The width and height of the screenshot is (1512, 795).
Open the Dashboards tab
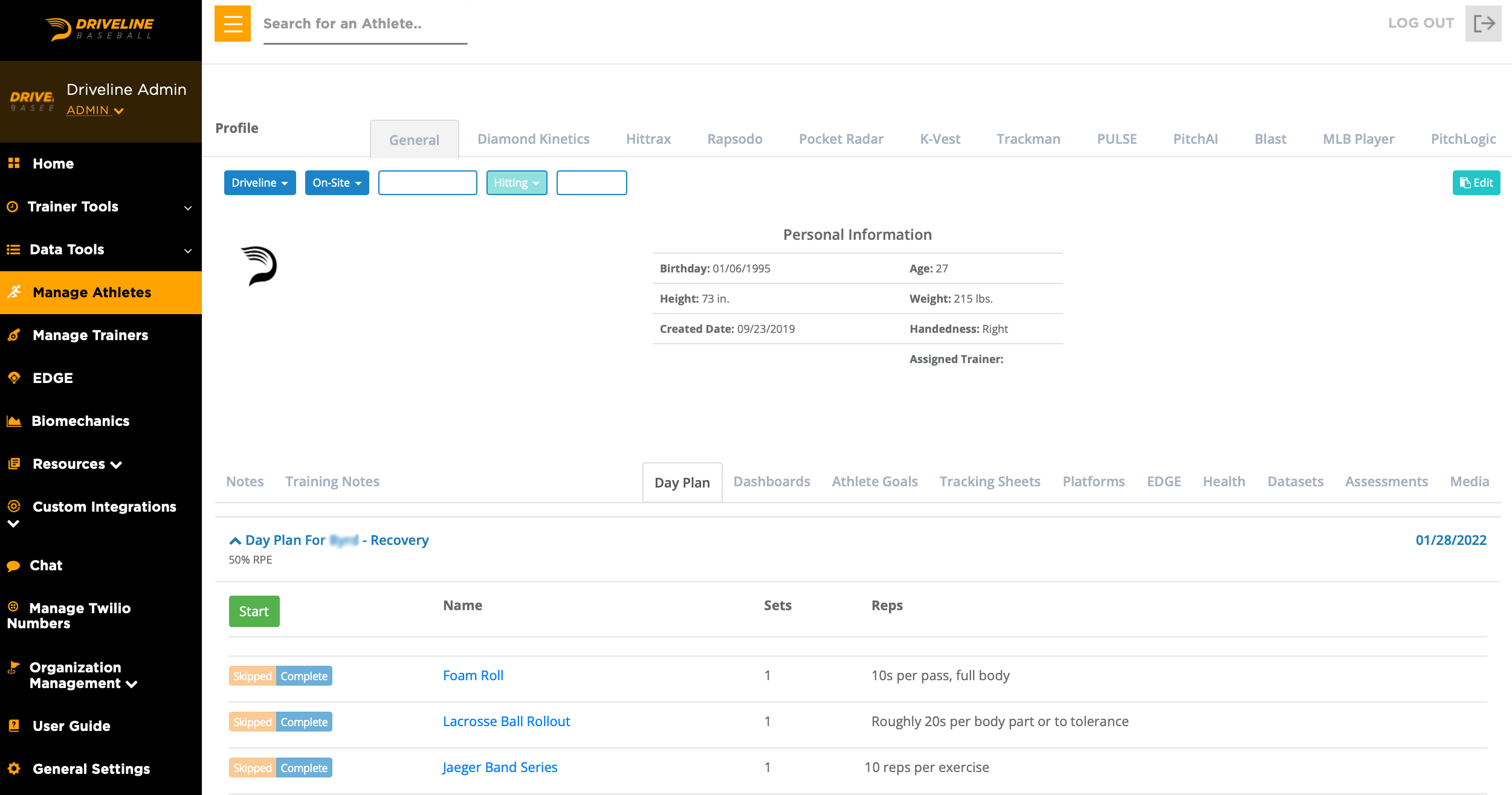click(772, 481)
